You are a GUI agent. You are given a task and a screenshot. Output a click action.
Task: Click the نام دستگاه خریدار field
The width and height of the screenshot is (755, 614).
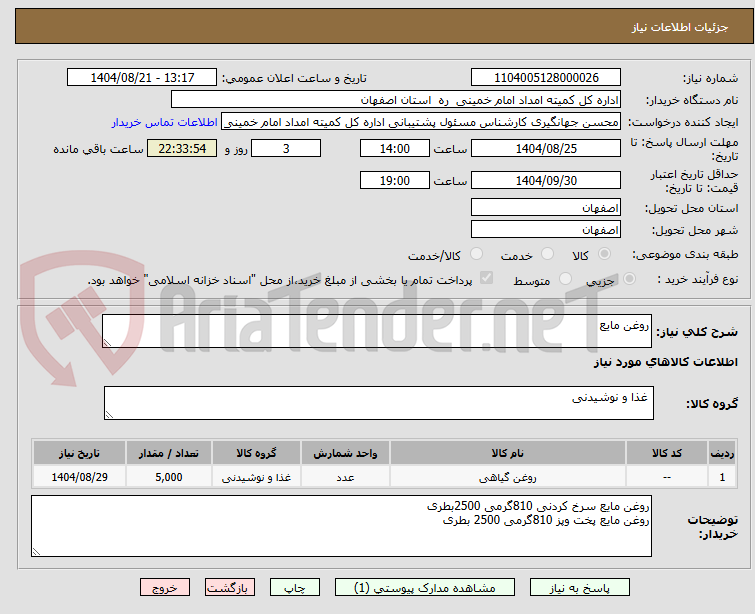[396, 100]
